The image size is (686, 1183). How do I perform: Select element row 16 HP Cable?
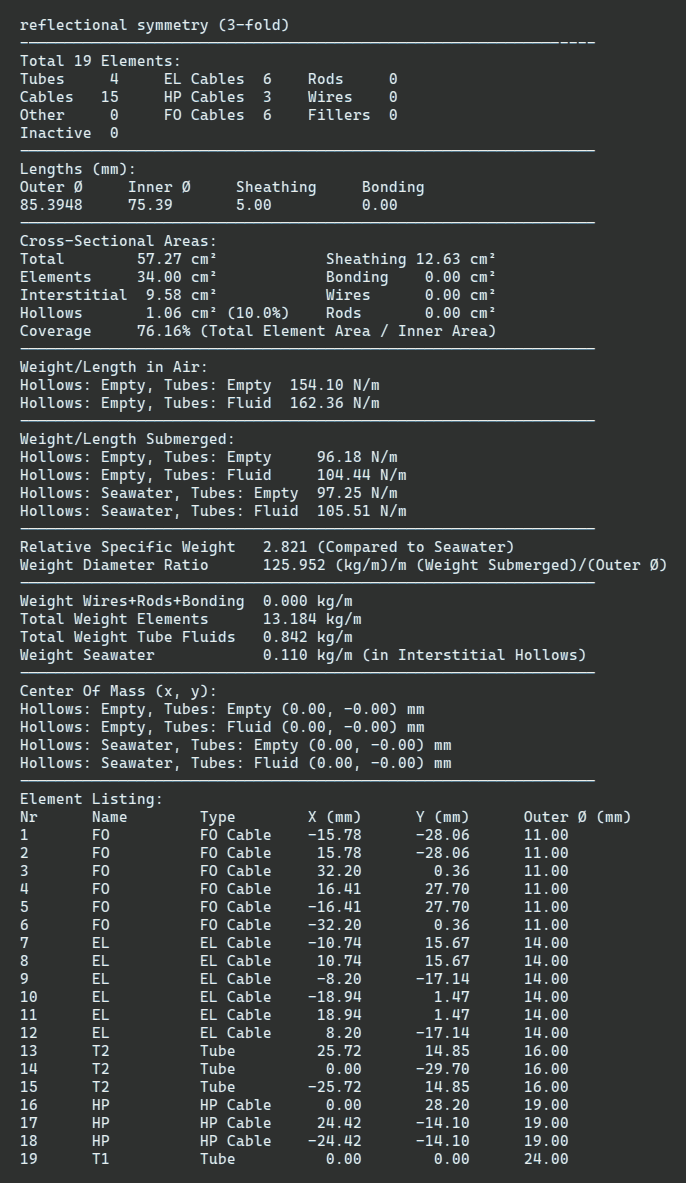tap(294, 1105)
